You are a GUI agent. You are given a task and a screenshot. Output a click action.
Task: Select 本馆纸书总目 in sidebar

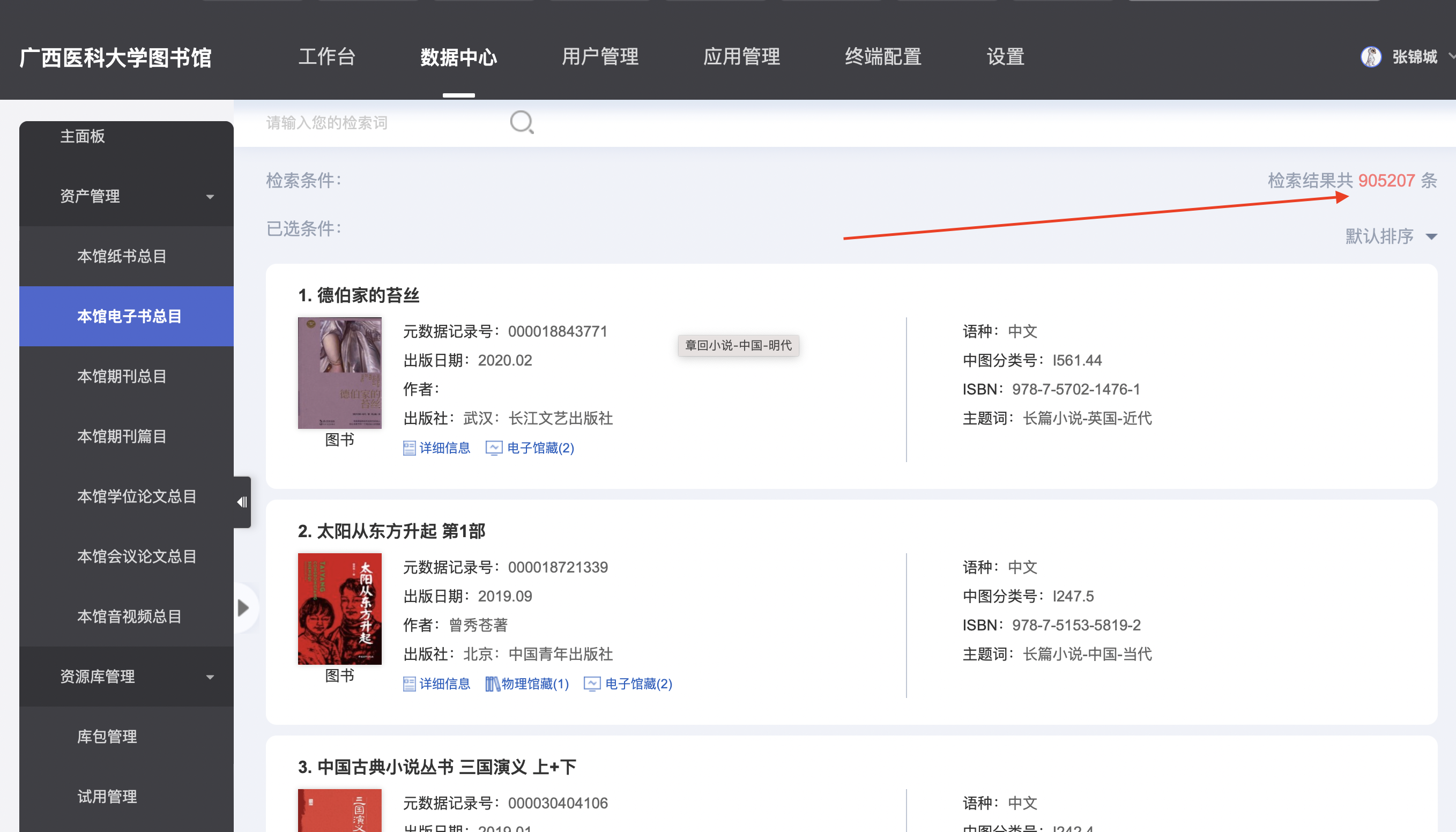point(122,256)
